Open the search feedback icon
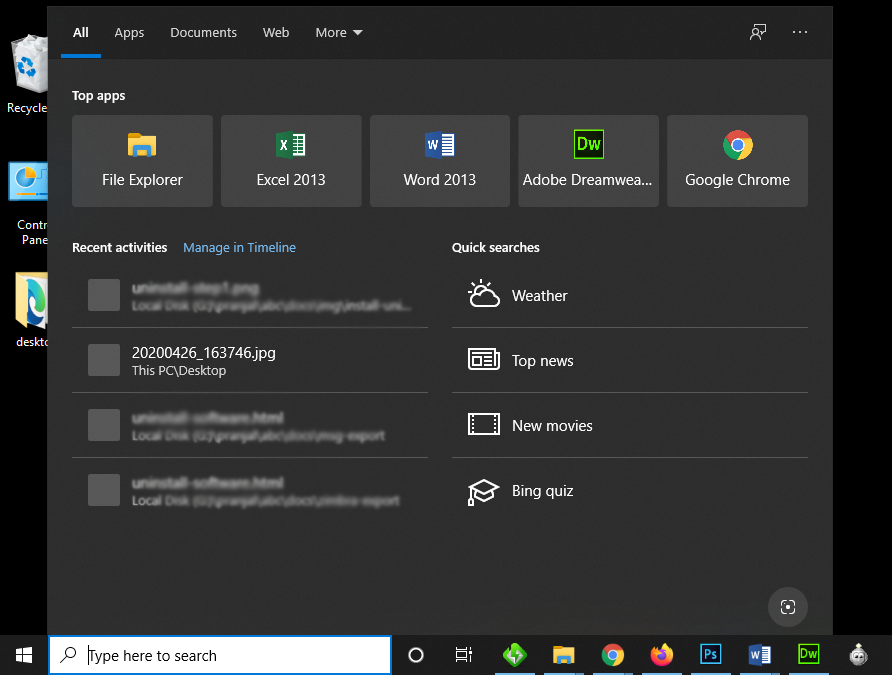Image resolution: width=892 pixels, height=675 pixels. coord(758,32)
